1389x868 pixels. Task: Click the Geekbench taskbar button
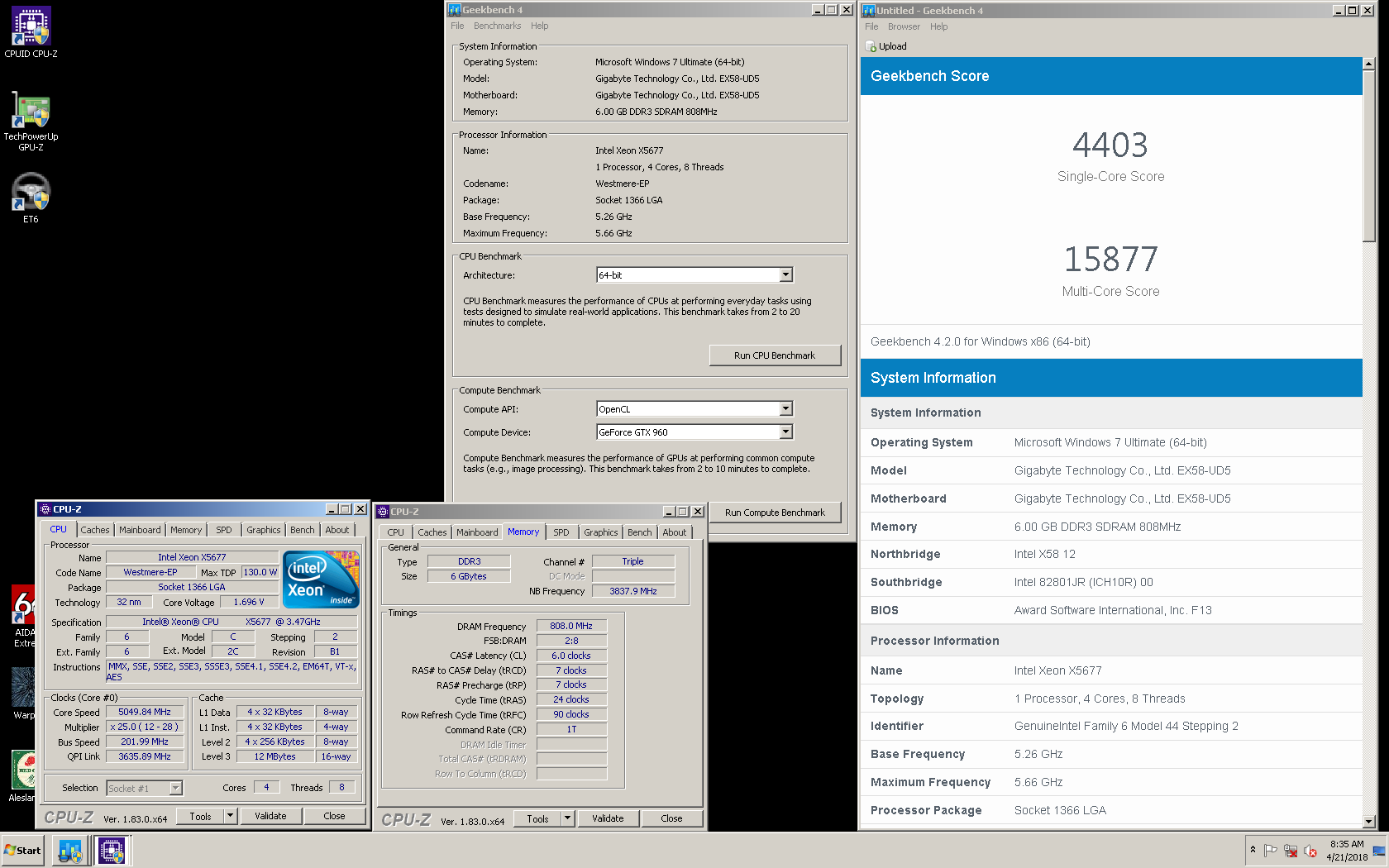pyautogui.click(x=70, y=851)
